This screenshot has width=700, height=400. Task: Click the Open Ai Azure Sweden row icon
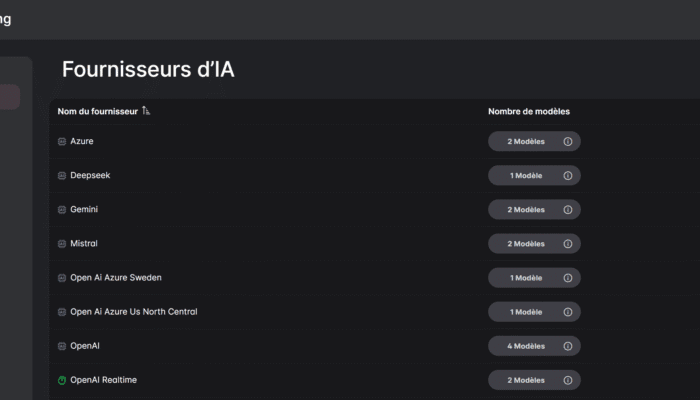click(62, 278)
